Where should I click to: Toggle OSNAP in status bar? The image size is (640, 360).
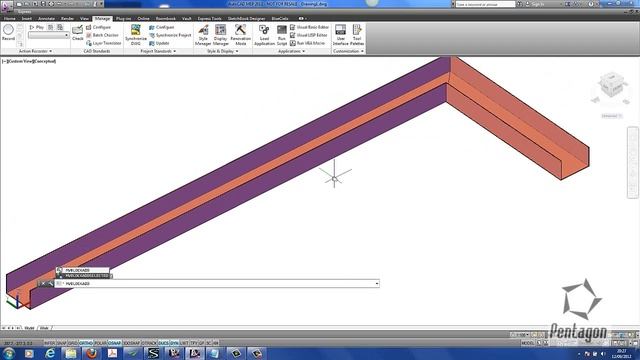(x=115, y=343)
